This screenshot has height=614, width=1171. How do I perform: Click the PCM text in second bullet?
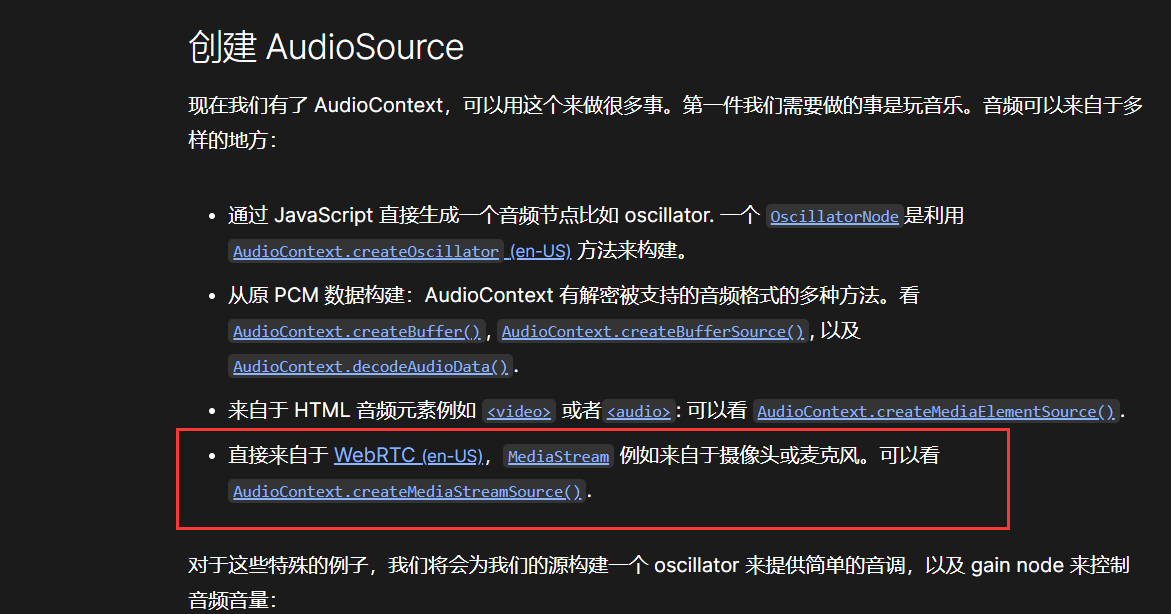[x=296, y=296]
